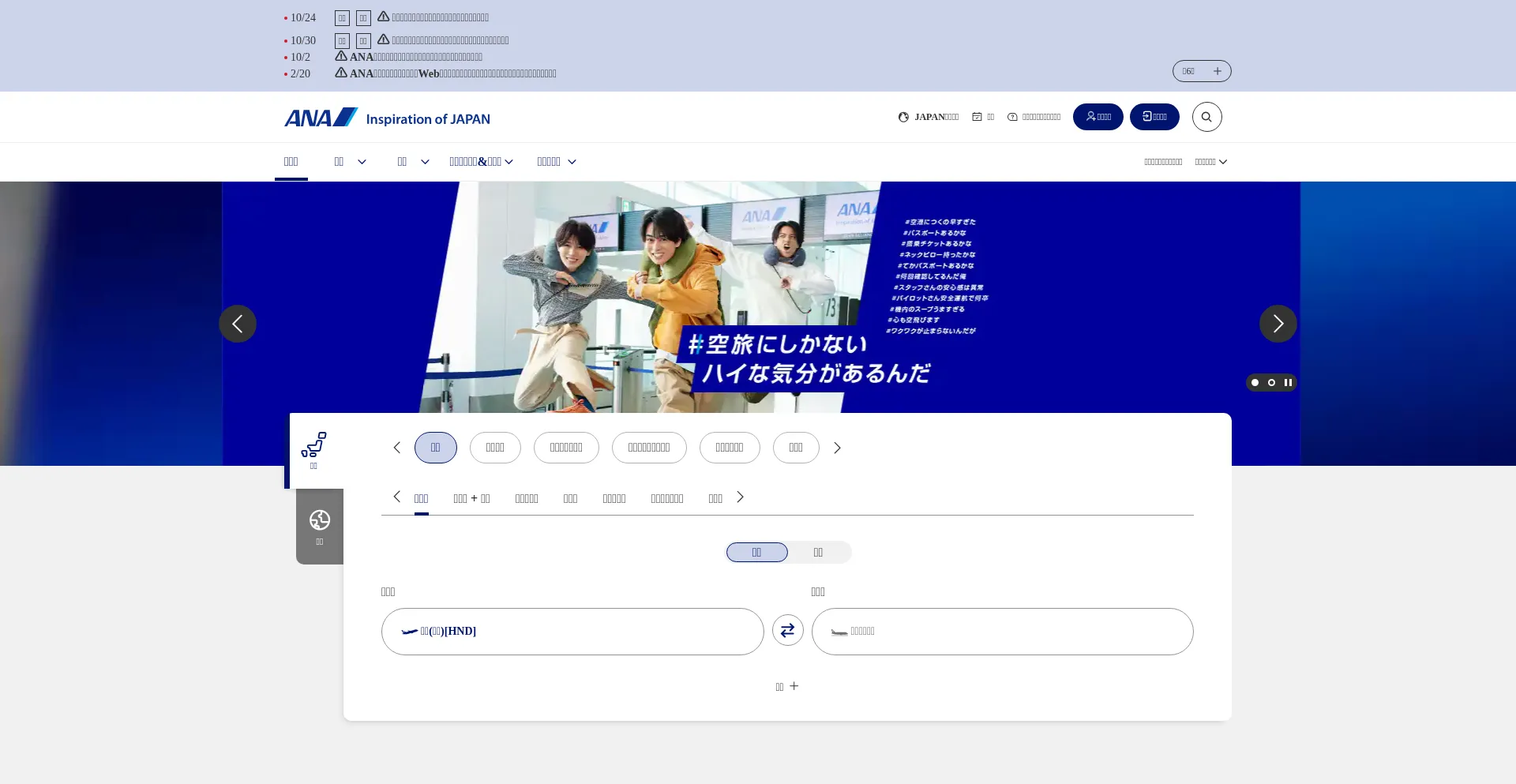Select the second carousel indicator dot
This screenshot has height=784, width=1516.
pos(1271,382)
